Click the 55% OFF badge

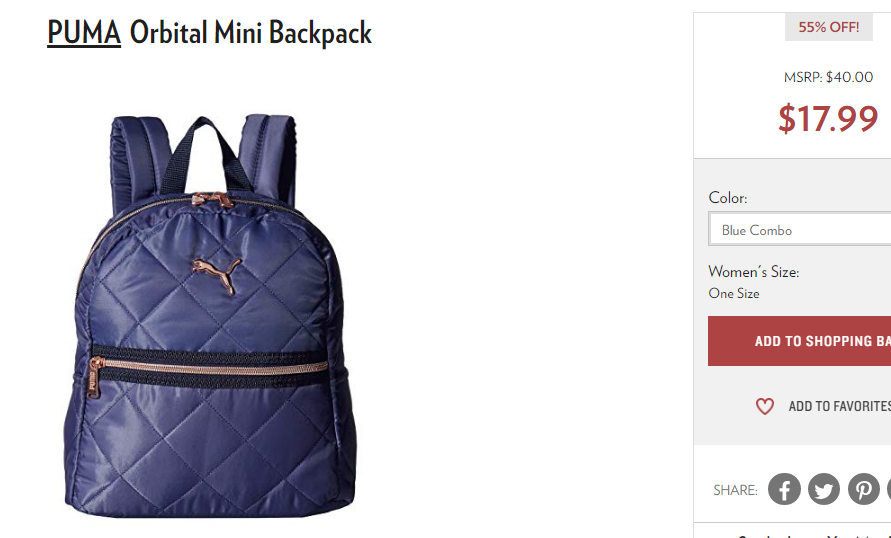coord(828,27)
